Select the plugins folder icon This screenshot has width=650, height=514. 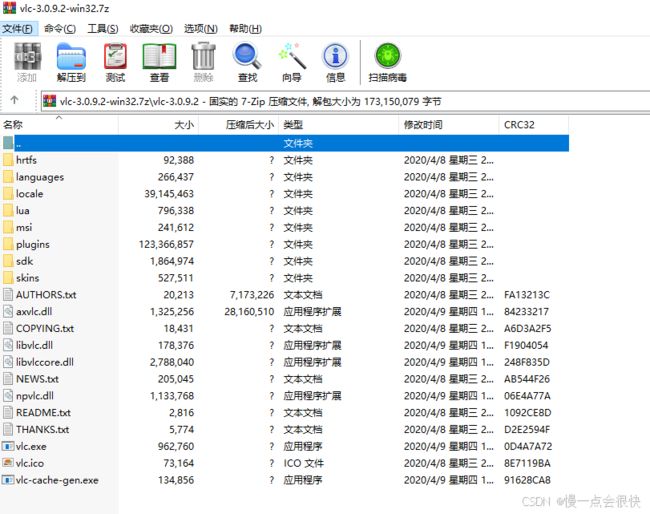click(x=8, y=244)
